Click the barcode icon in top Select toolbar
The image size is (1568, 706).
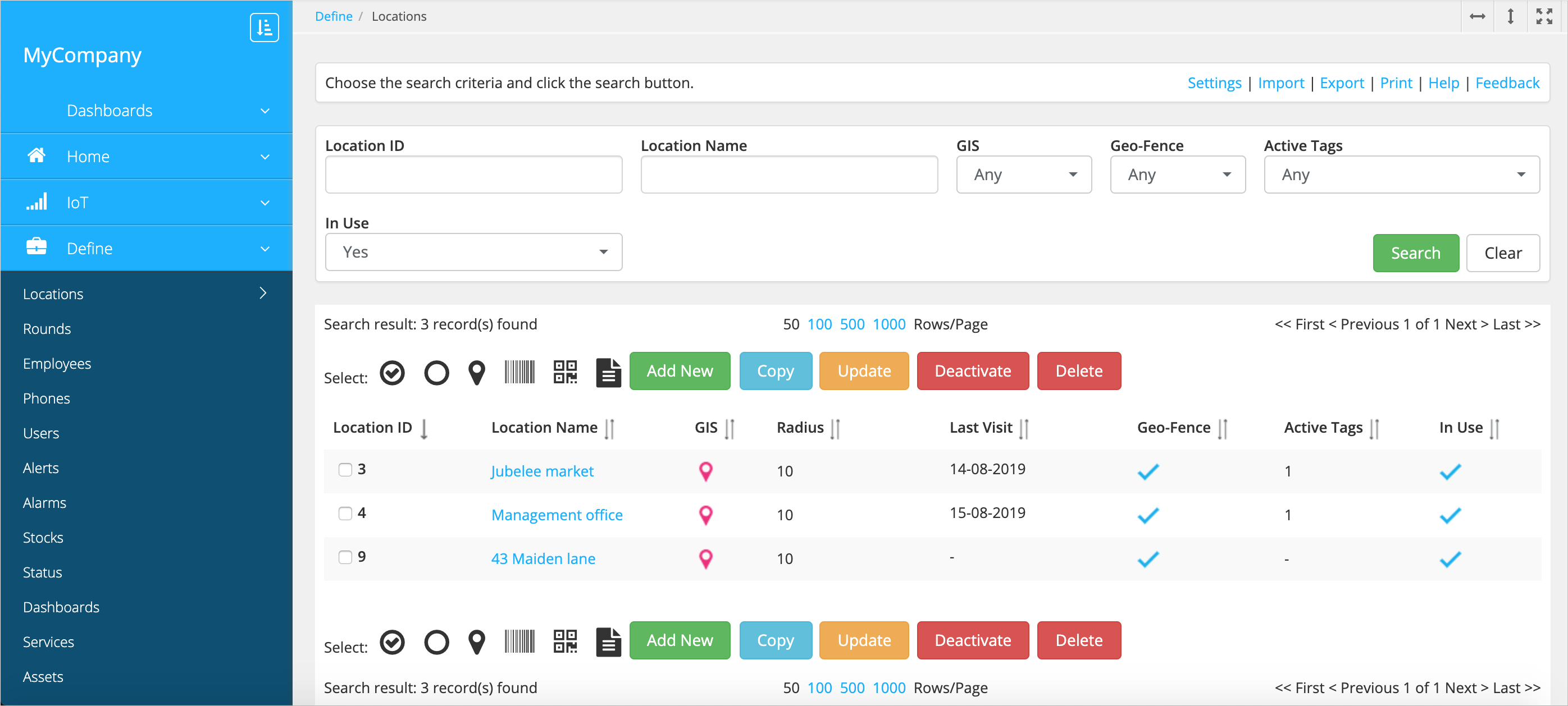point(519,372)
